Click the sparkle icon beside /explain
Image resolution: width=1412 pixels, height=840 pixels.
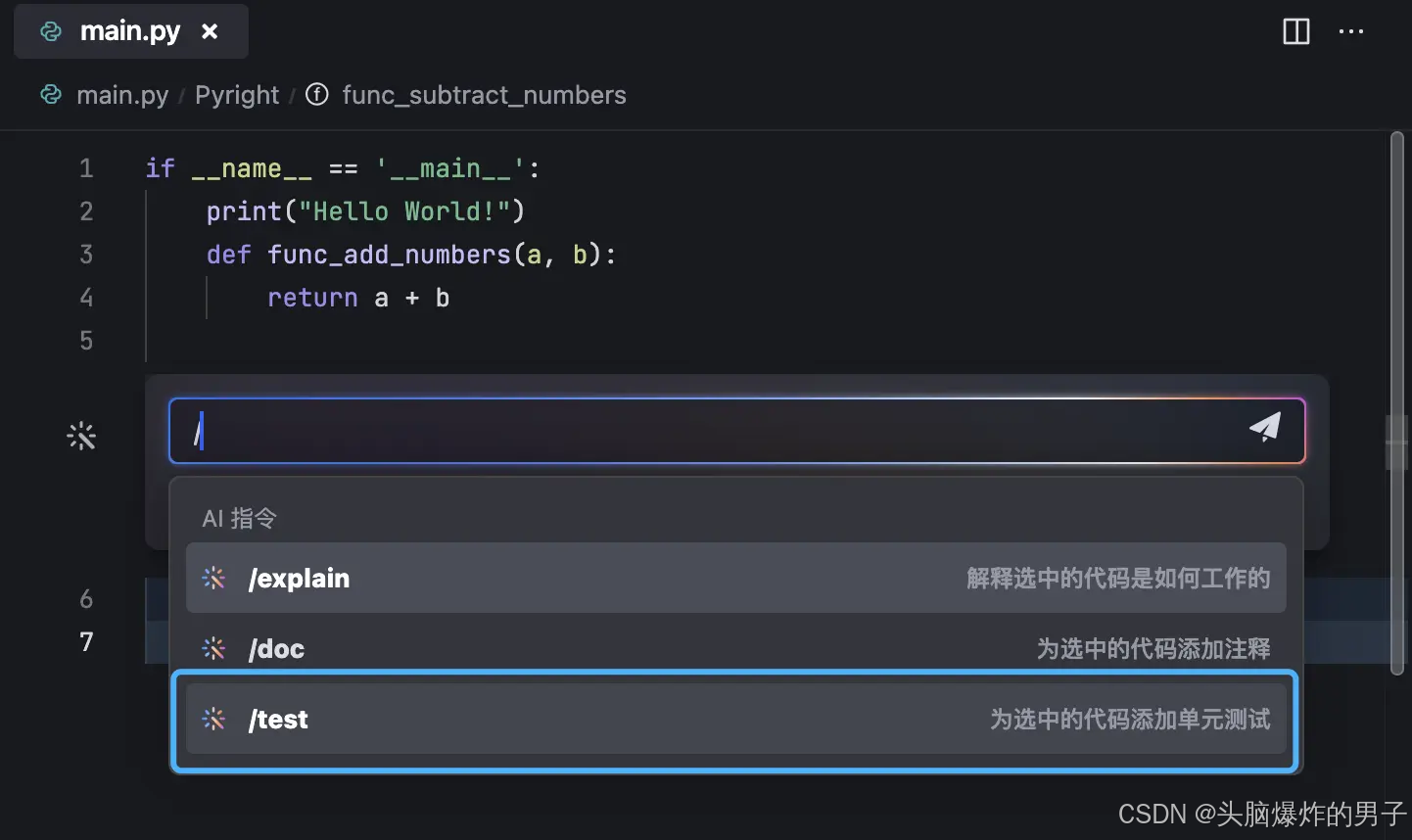click(x=213, y=578)
